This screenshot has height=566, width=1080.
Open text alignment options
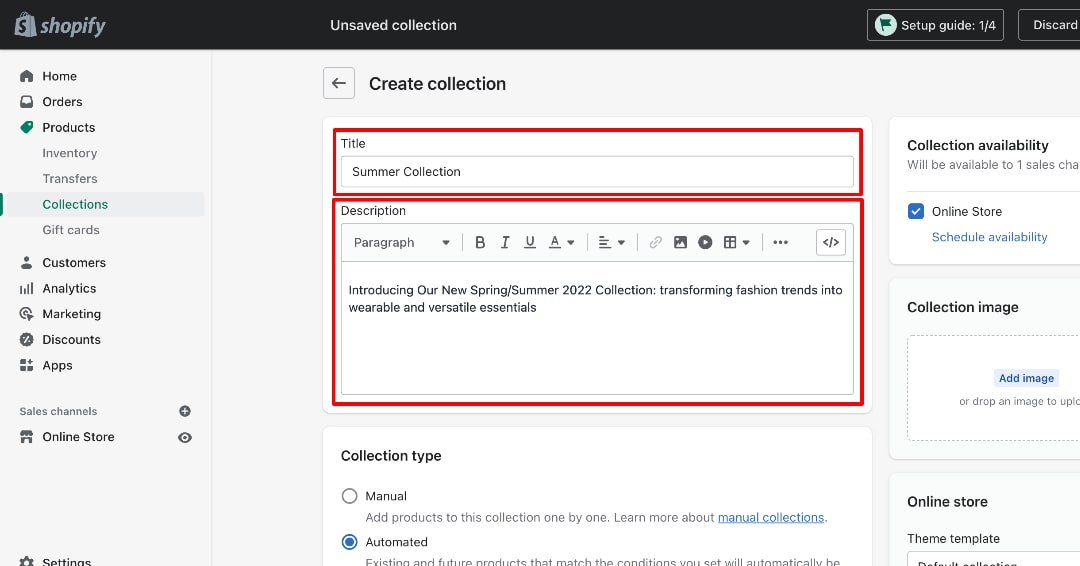[611, 242]
